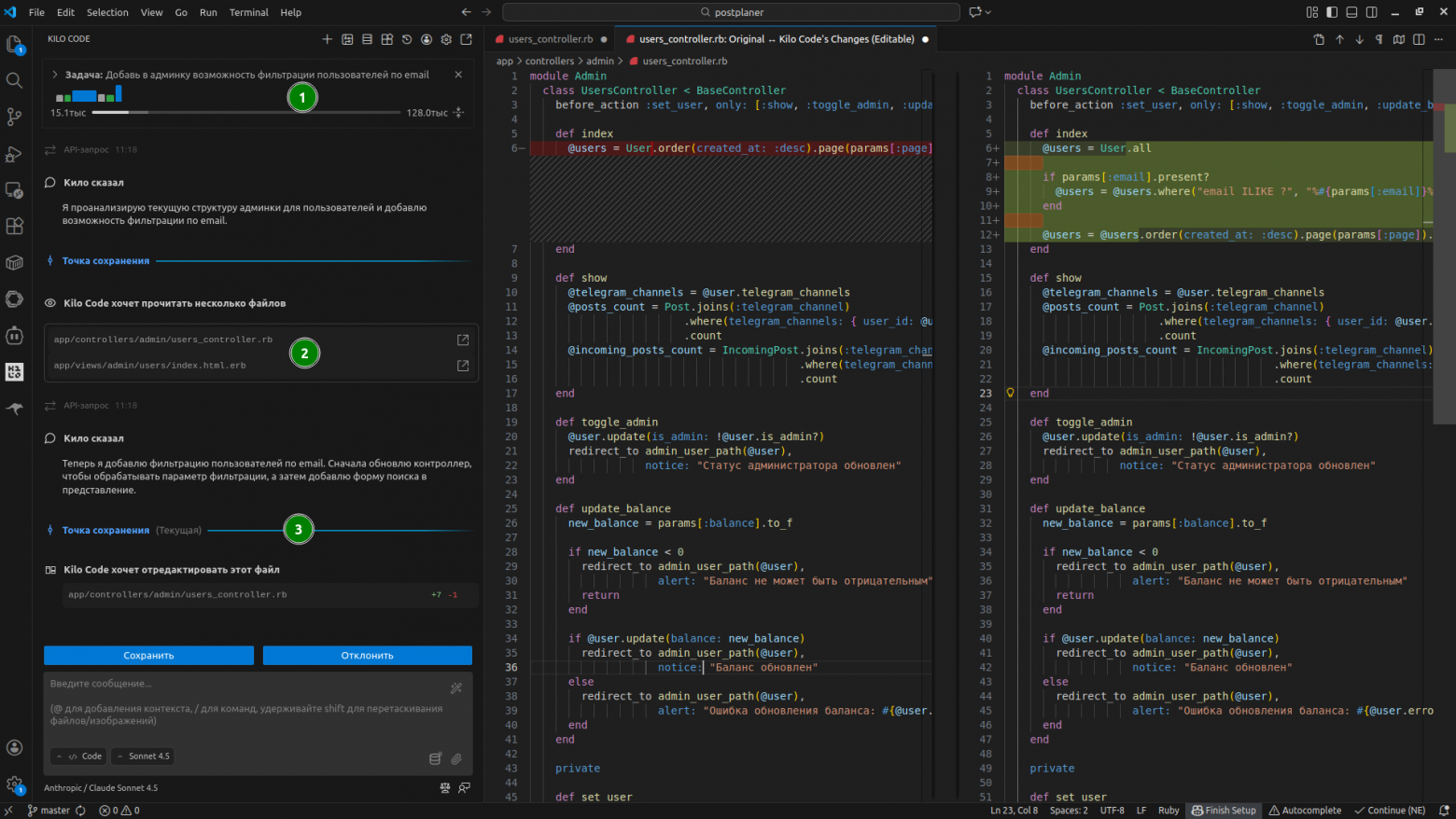Open Source Control icon in activity bar
The height and width of the screenshot is (819, 1456).
click(15, 117)
